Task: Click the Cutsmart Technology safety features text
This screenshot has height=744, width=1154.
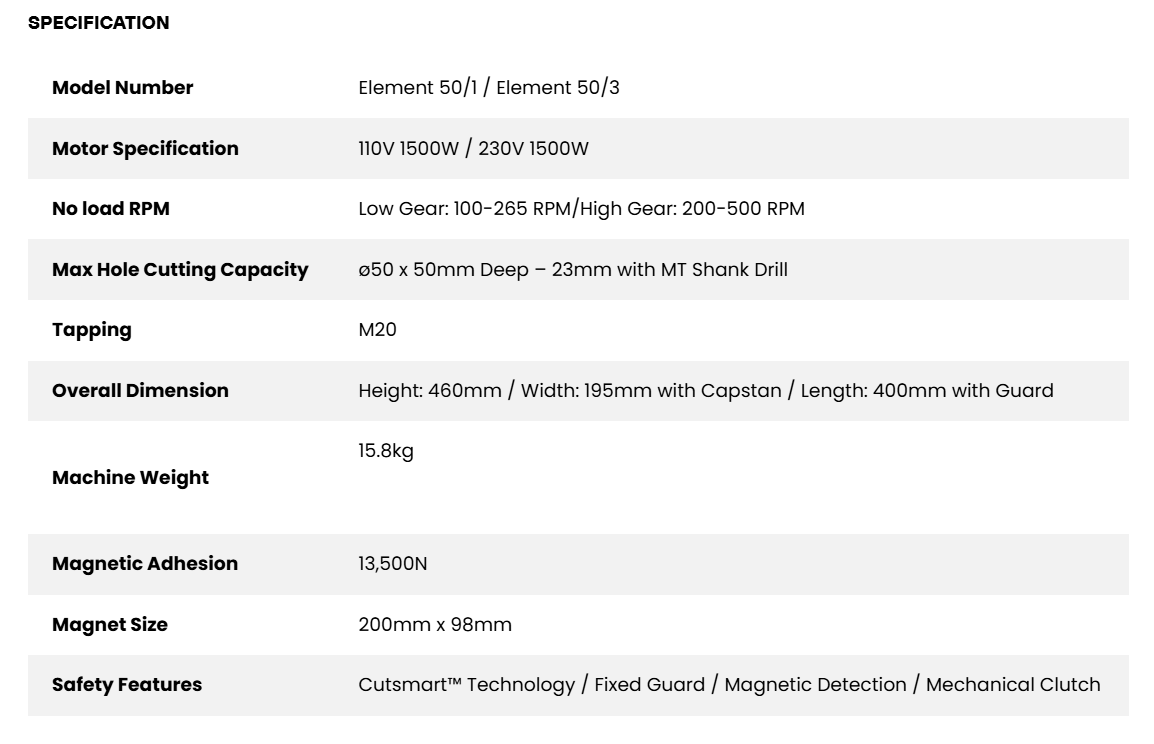Action: tap(467, 685)
